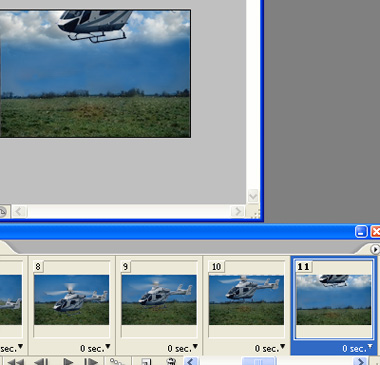
Task: Close the animation palette window
Action: pos(375,231)
